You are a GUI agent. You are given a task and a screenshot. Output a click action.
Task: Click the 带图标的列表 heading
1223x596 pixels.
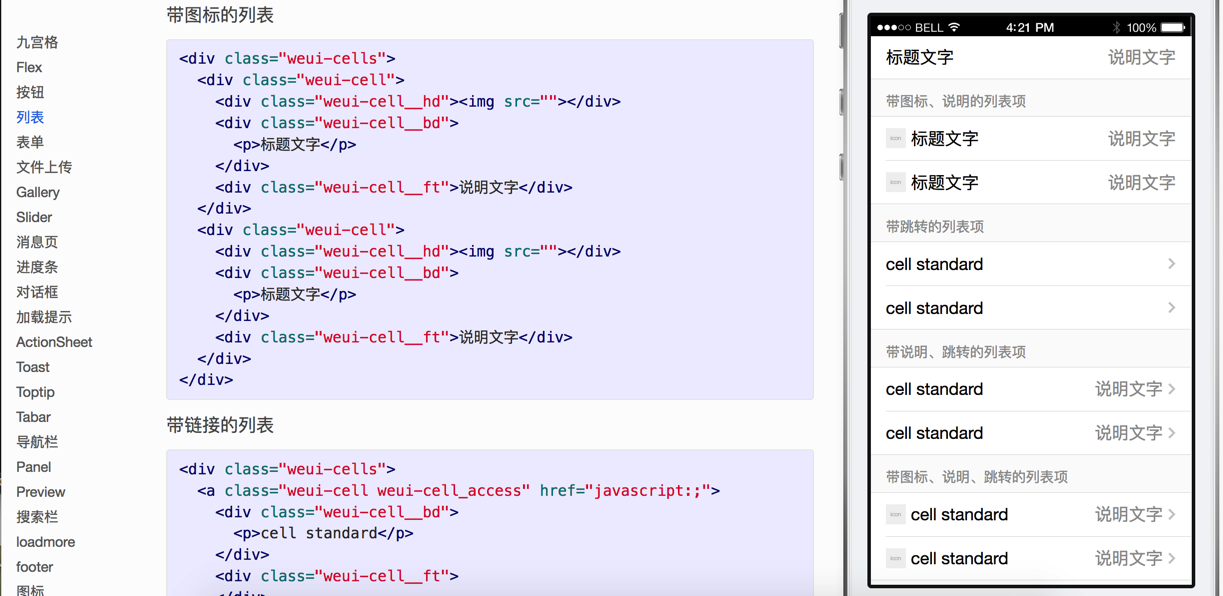coord(220,15)
